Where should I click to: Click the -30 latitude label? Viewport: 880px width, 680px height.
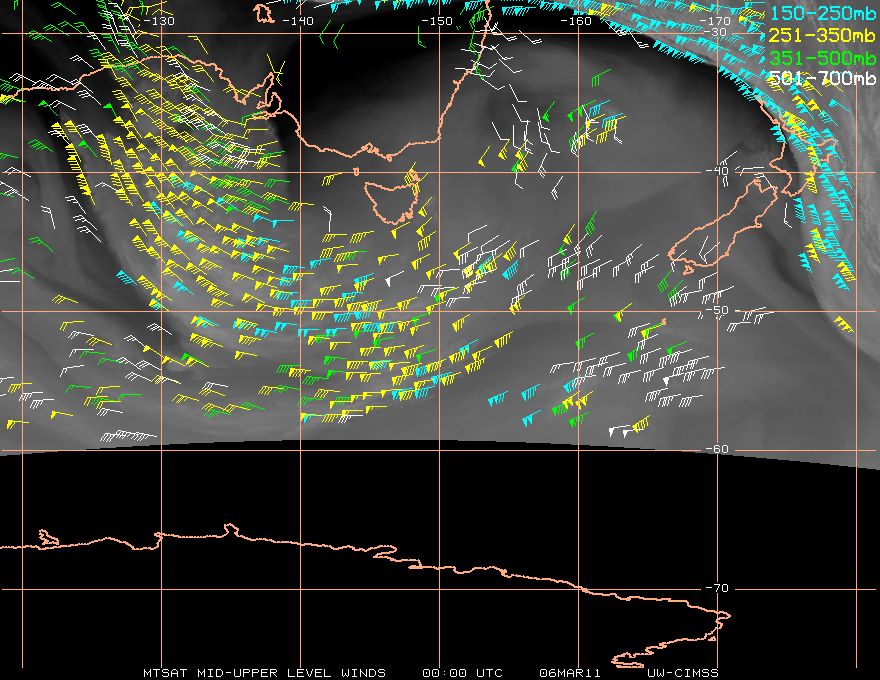716,32
